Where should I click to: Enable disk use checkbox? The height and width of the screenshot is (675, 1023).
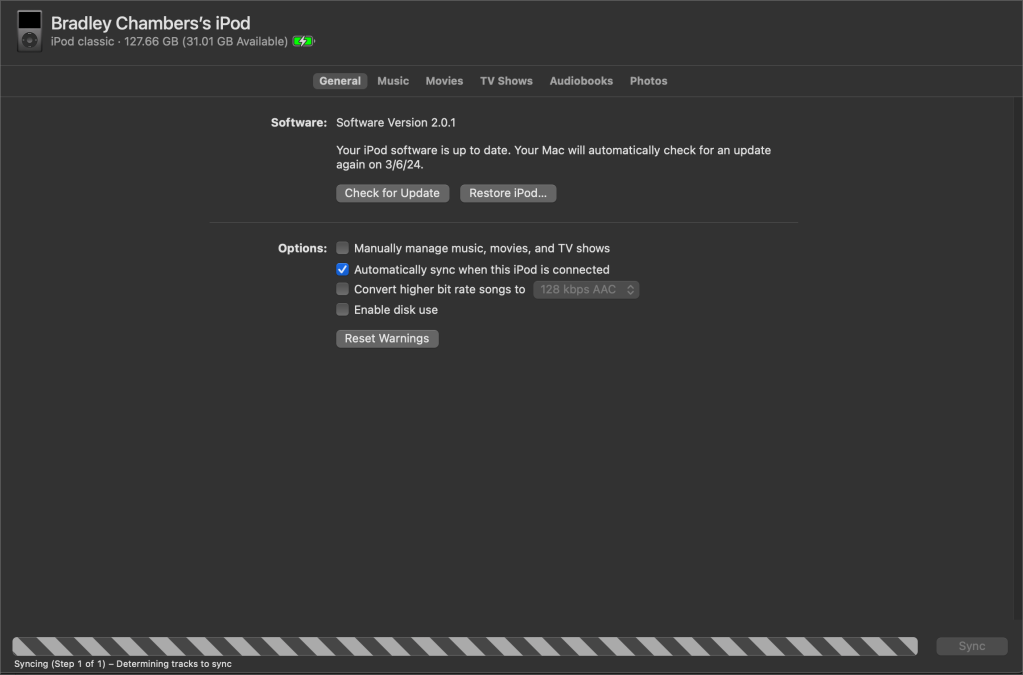(343, 310)
